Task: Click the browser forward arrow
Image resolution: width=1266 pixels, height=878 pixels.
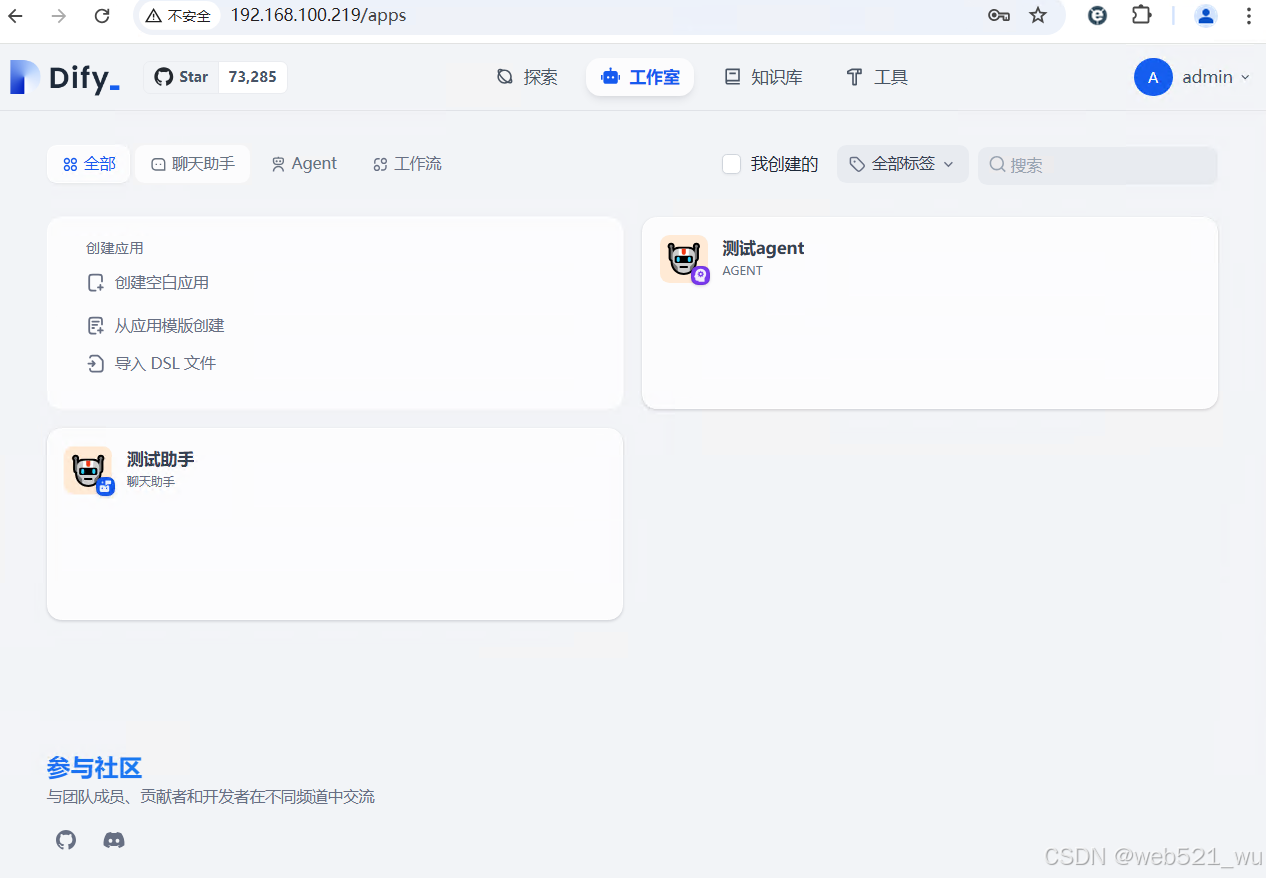Action: point(59,16)
